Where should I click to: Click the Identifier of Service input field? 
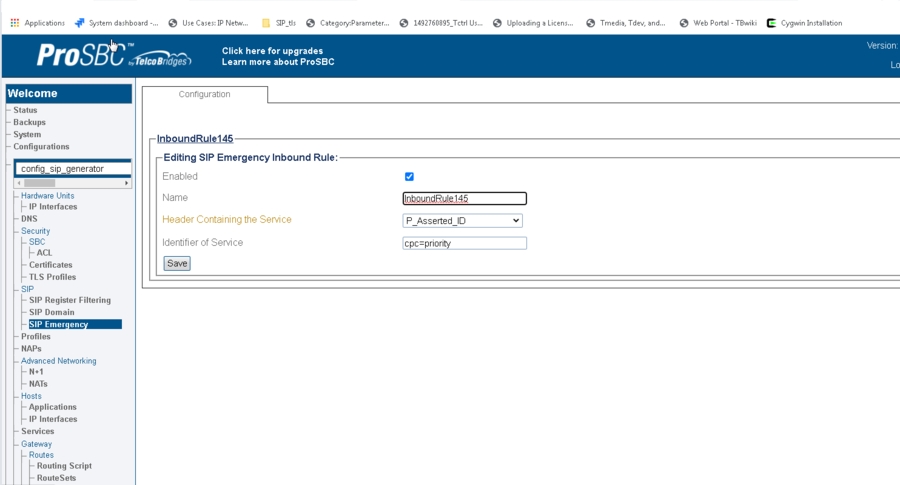click(x=464, y=243)
